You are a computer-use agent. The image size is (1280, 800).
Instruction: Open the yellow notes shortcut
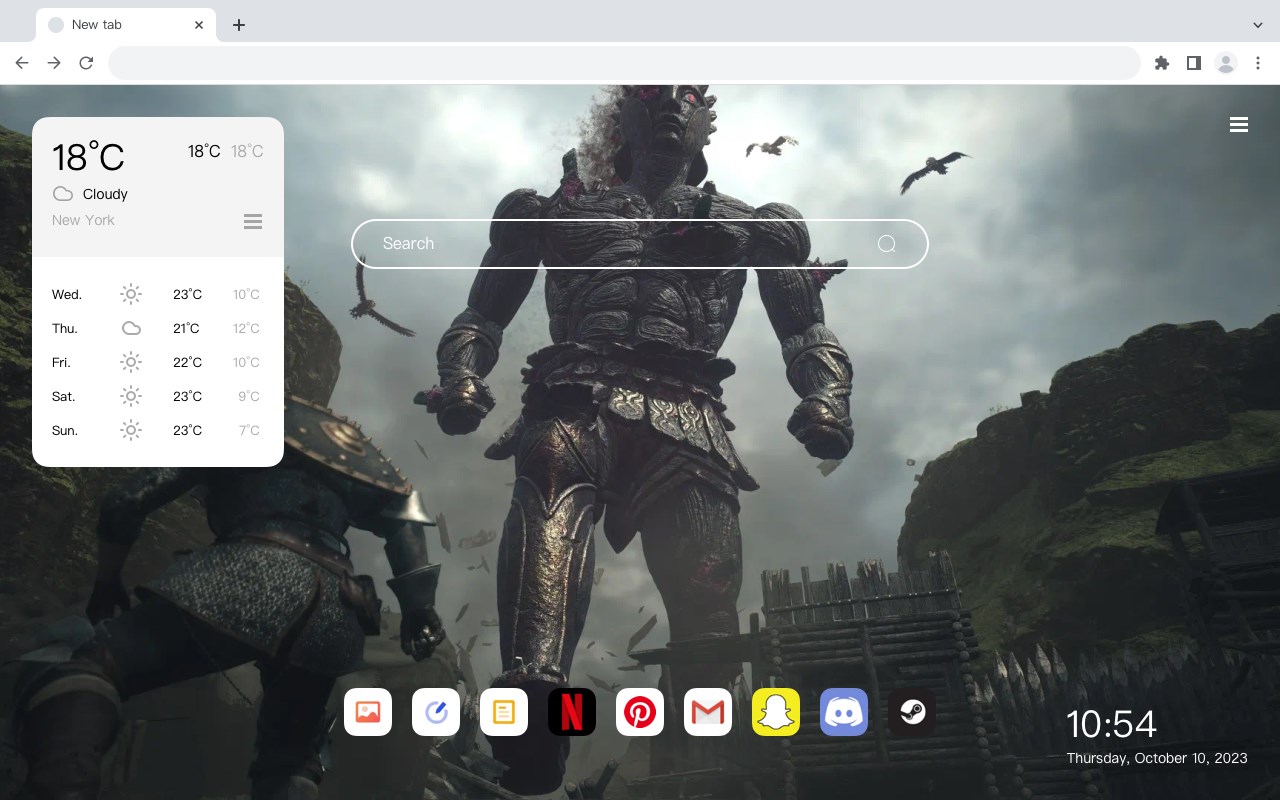pos(504,712)
